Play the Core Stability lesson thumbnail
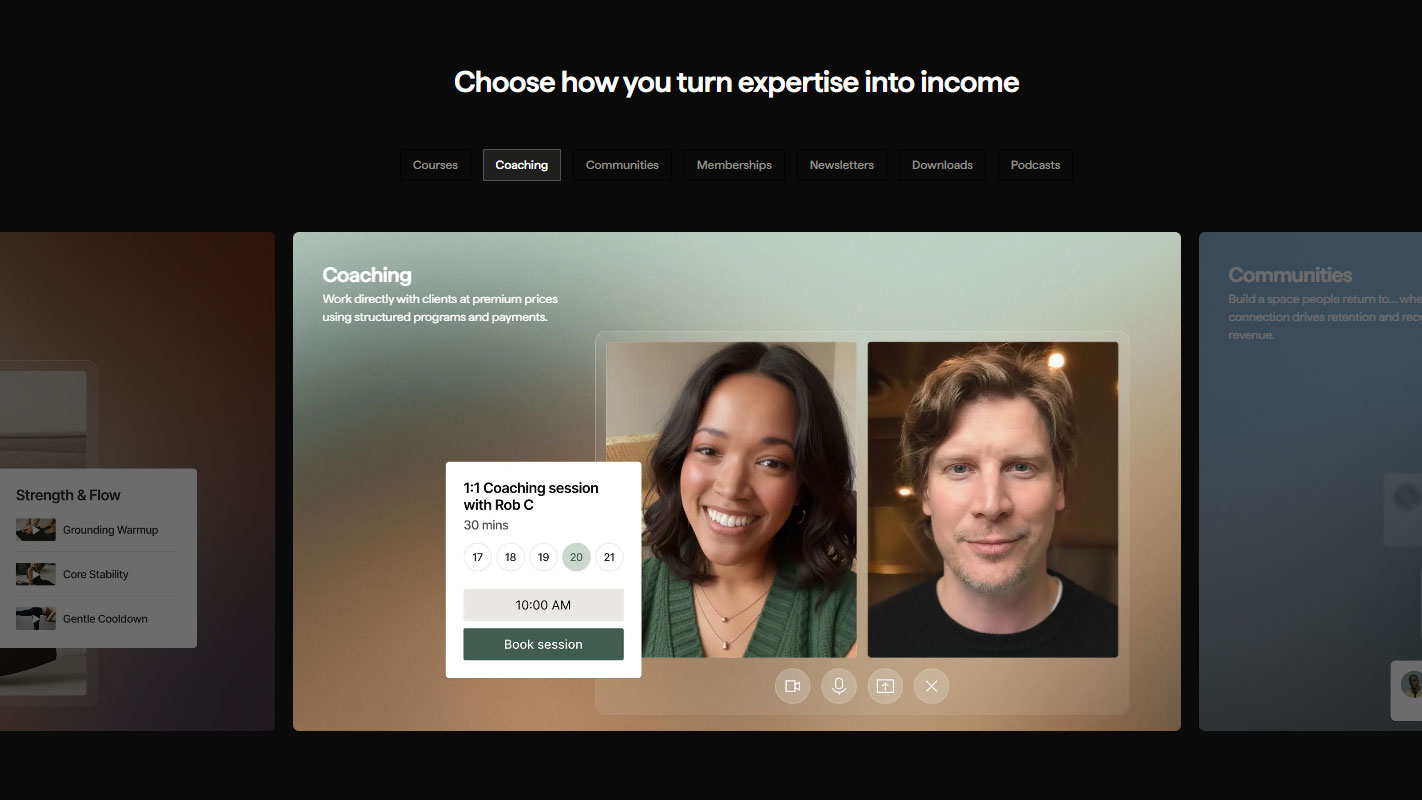 [35, 574]
